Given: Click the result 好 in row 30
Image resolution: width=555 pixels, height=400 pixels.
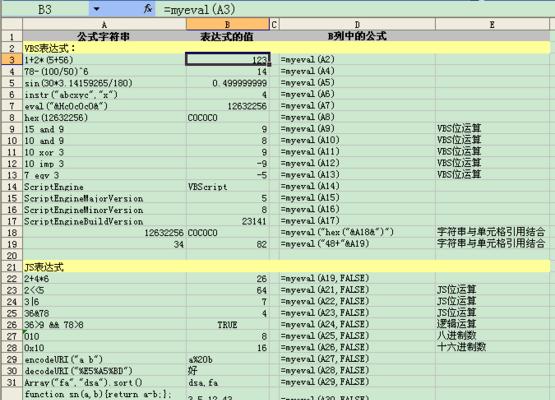Looking at the screenshot, I should pyautogui.click(x=193, y=371).
